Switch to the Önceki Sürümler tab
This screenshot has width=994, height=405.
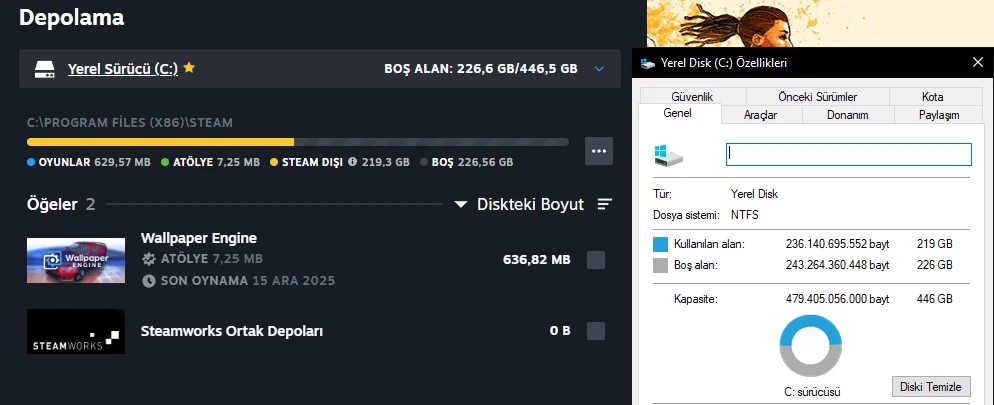tap(818, 97)
